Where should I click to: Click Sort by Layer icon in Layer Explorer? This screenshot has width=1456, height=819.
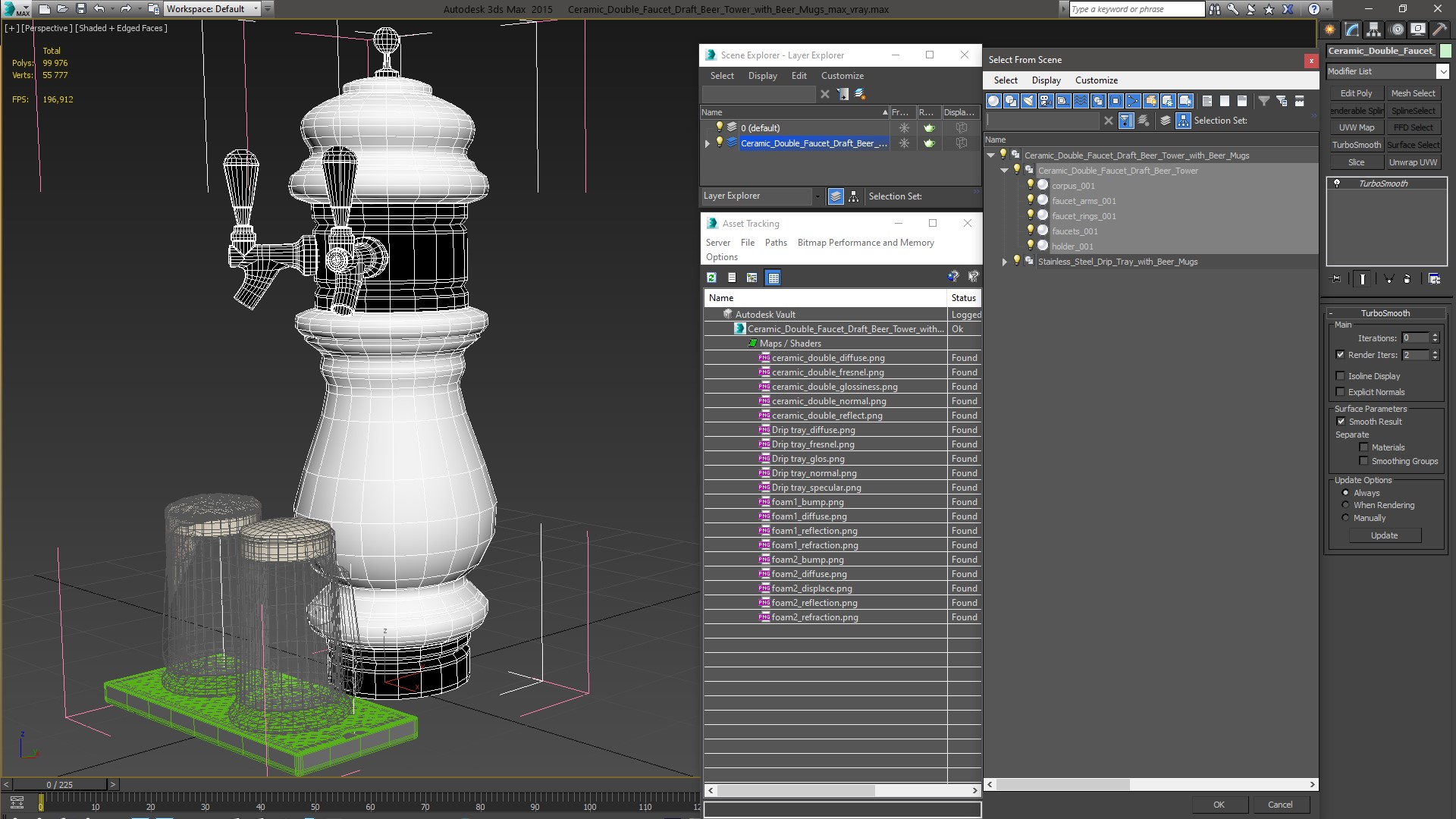pyautogui.click(x=836, y=196)
